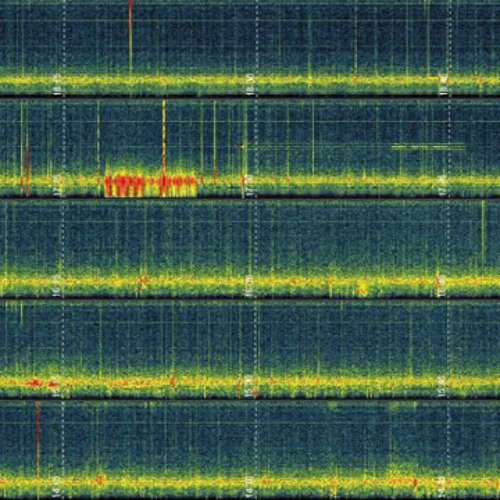The image size is (500, 500).
Task: Click the 18:30 rotated time label
Action: click(x=251, y=85)
